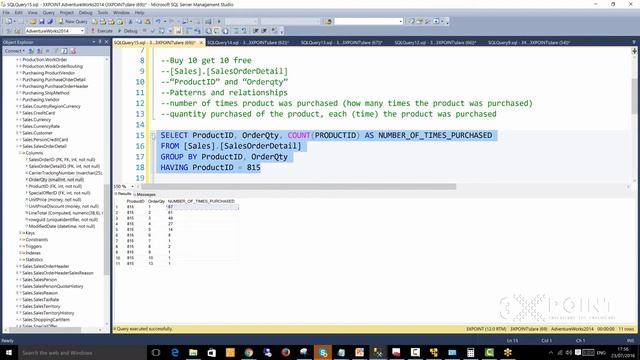Image resolution: width=640 pixels, height=360 pixels.
Task: Click the Cut scissors icon
Action: 131,21
